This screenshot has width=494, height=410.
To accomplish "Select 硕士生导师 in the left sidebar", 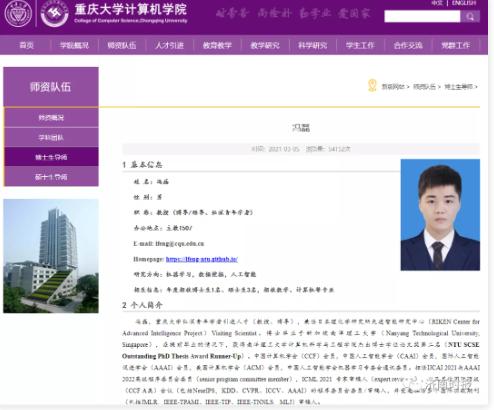I will point(51,177).
